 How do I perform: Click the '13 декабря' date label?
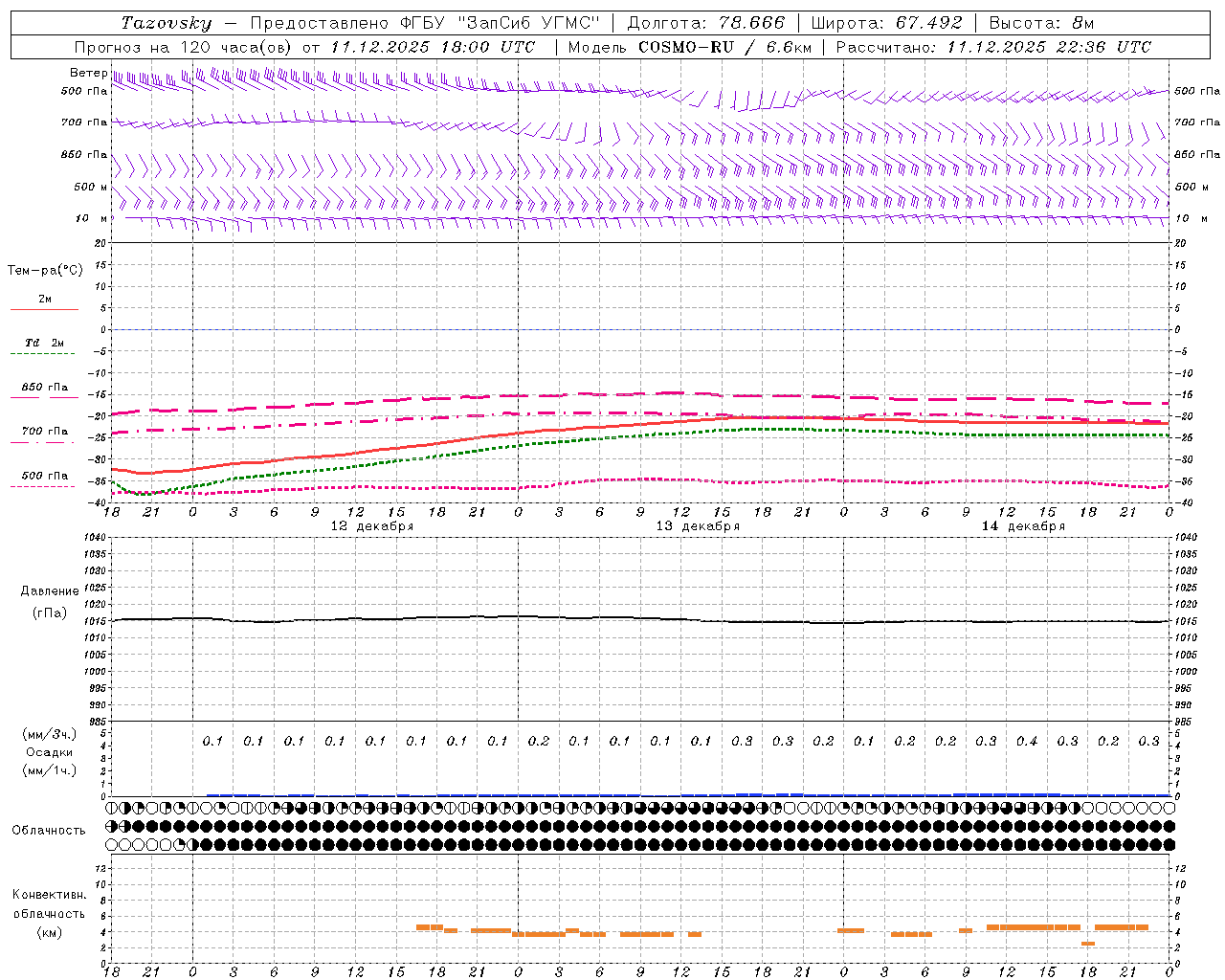coord(698,526)
